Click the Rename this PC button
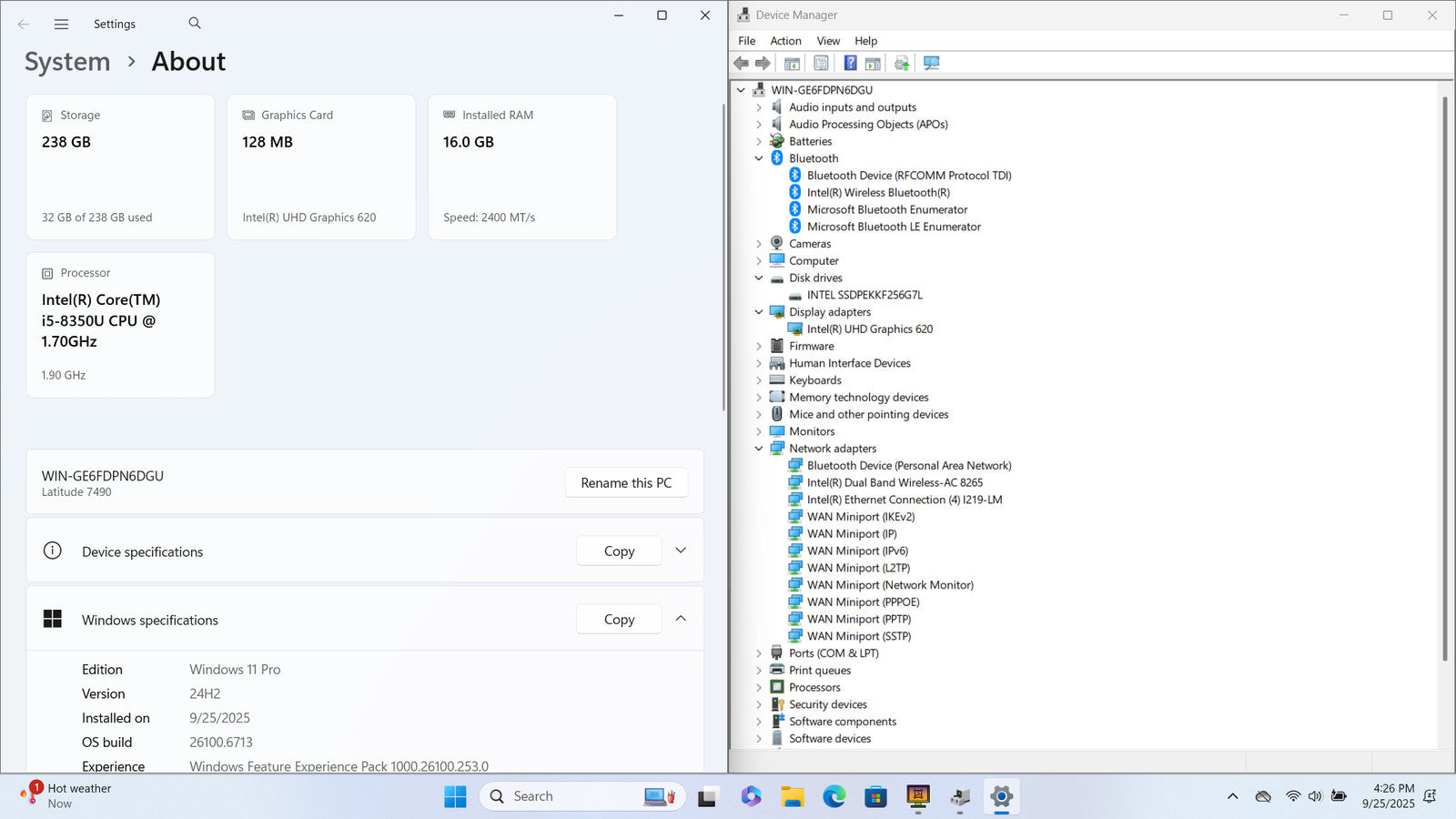 (626, 483)
